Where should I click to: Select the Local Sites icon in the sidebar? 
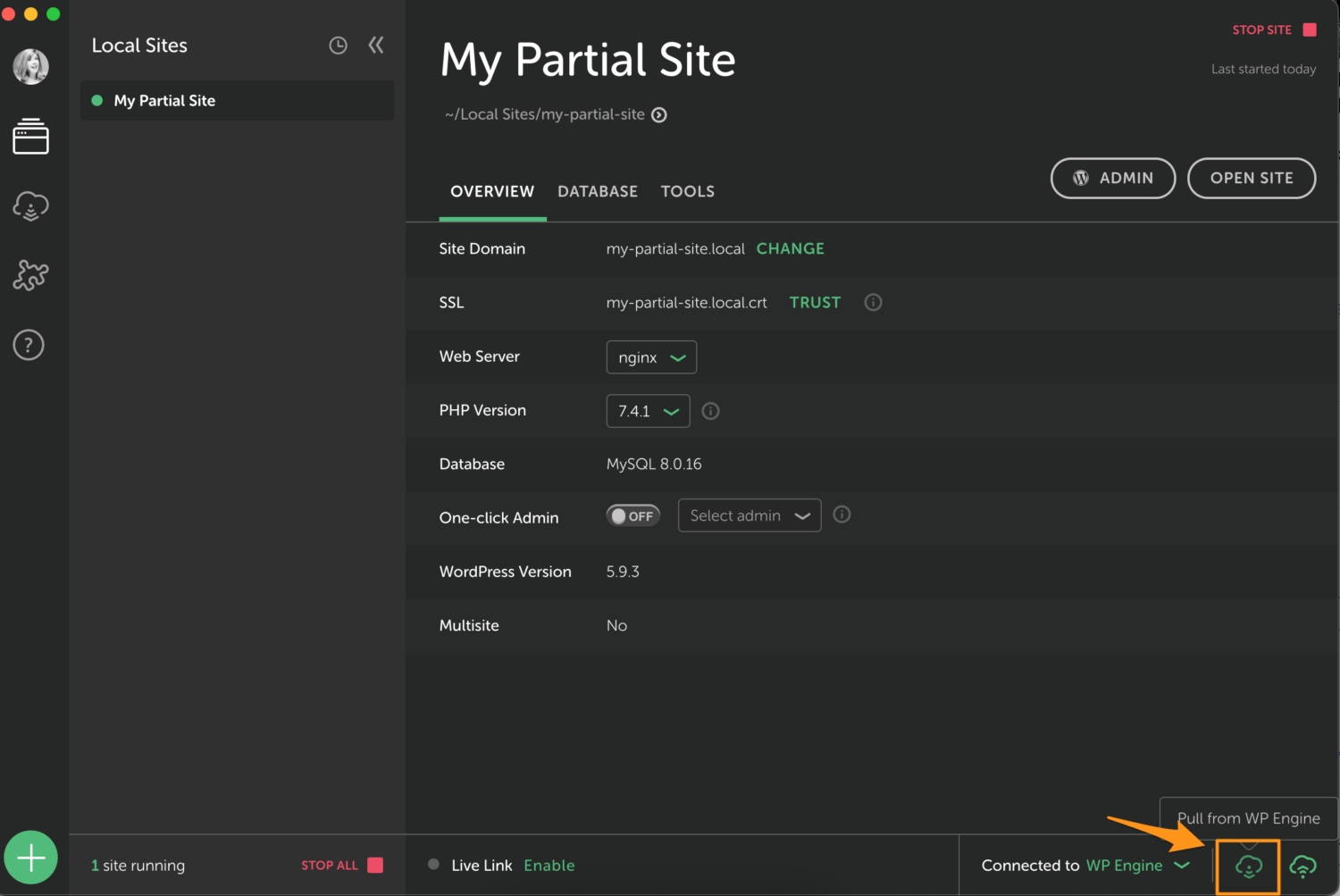point(31,136)
